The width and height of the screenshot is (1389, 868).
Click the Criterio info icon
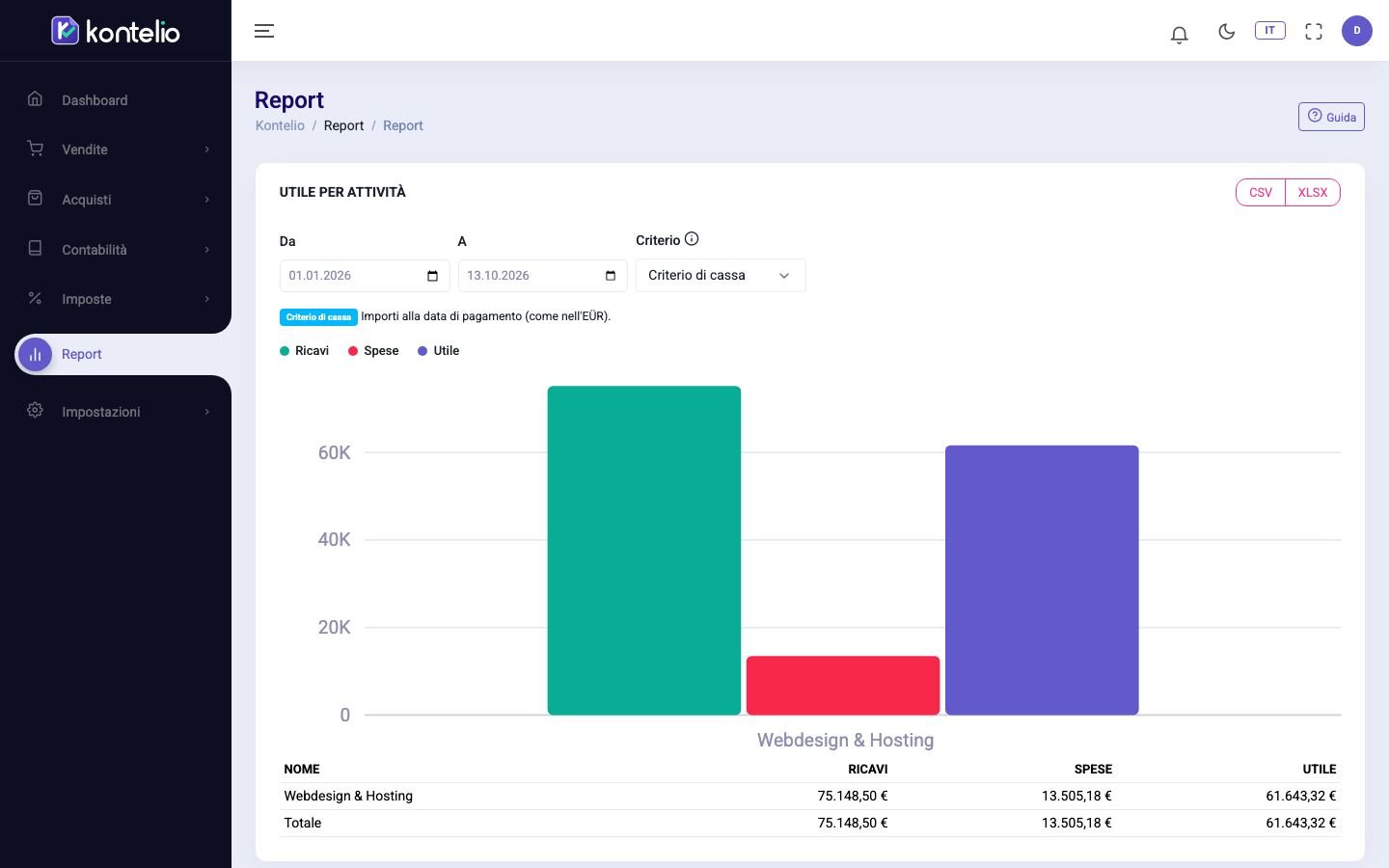692,239
